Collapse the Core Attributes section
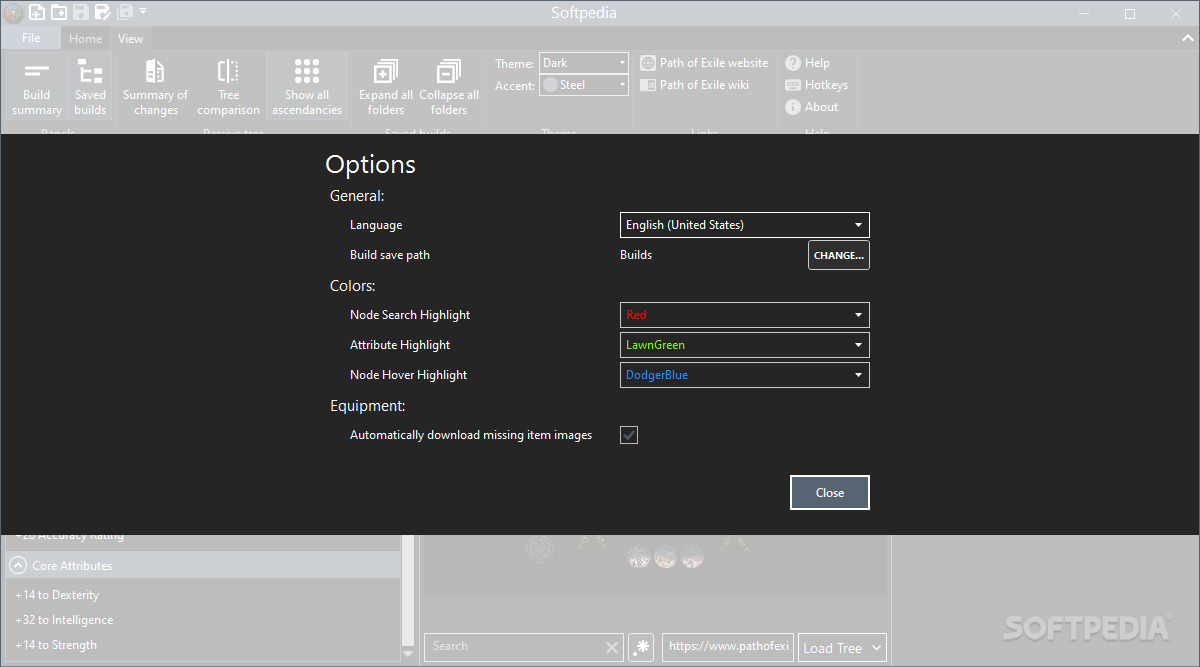 pos(18,566)
